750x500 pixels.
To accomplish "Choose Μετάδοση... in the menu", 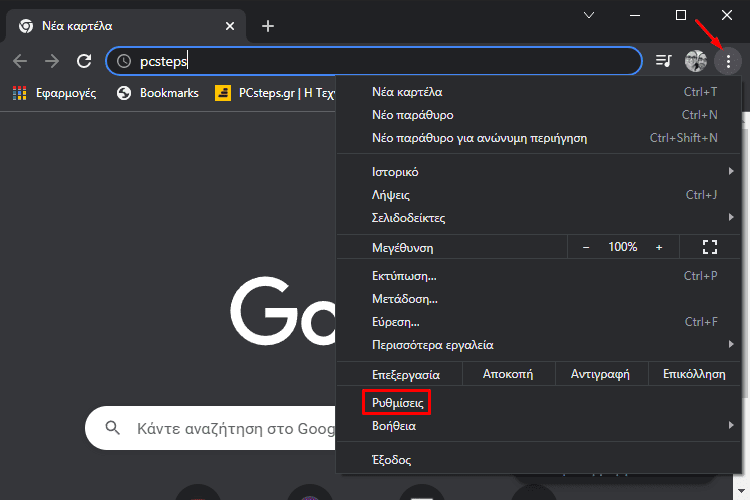I will (x=539, y=299).
